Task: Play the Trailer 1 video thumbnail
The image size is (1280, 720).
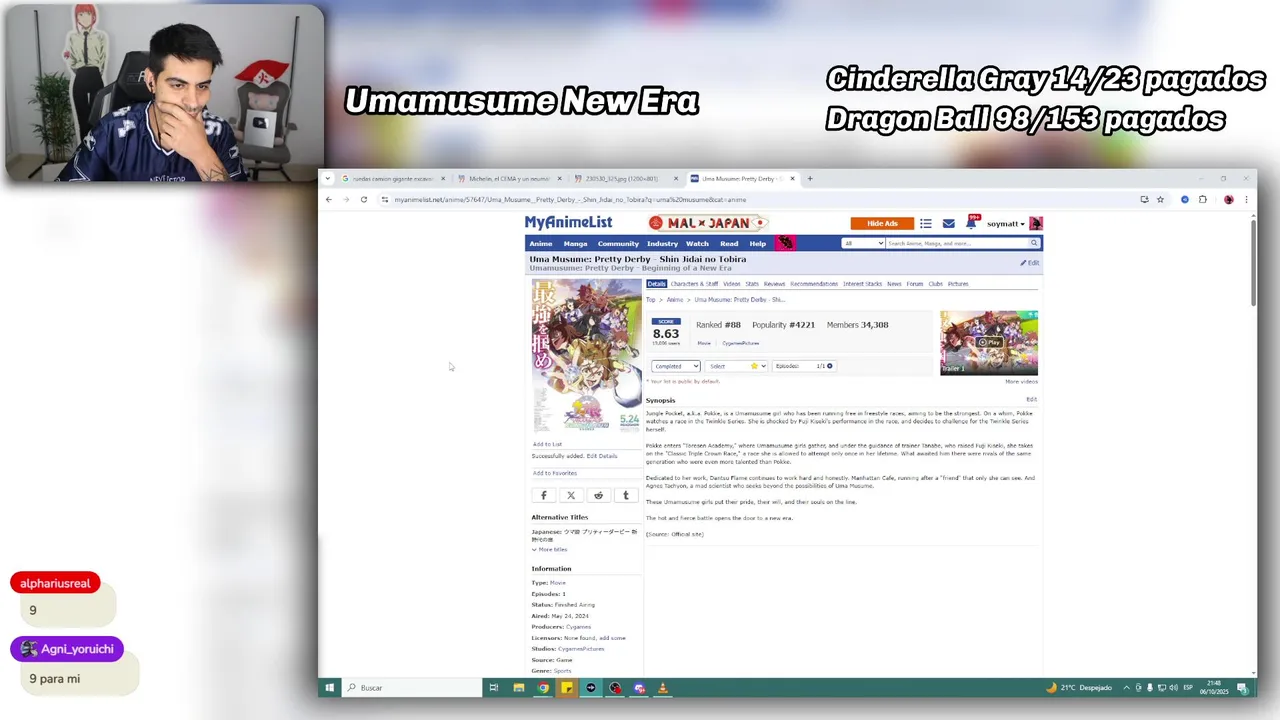Action: coord(989,342)
